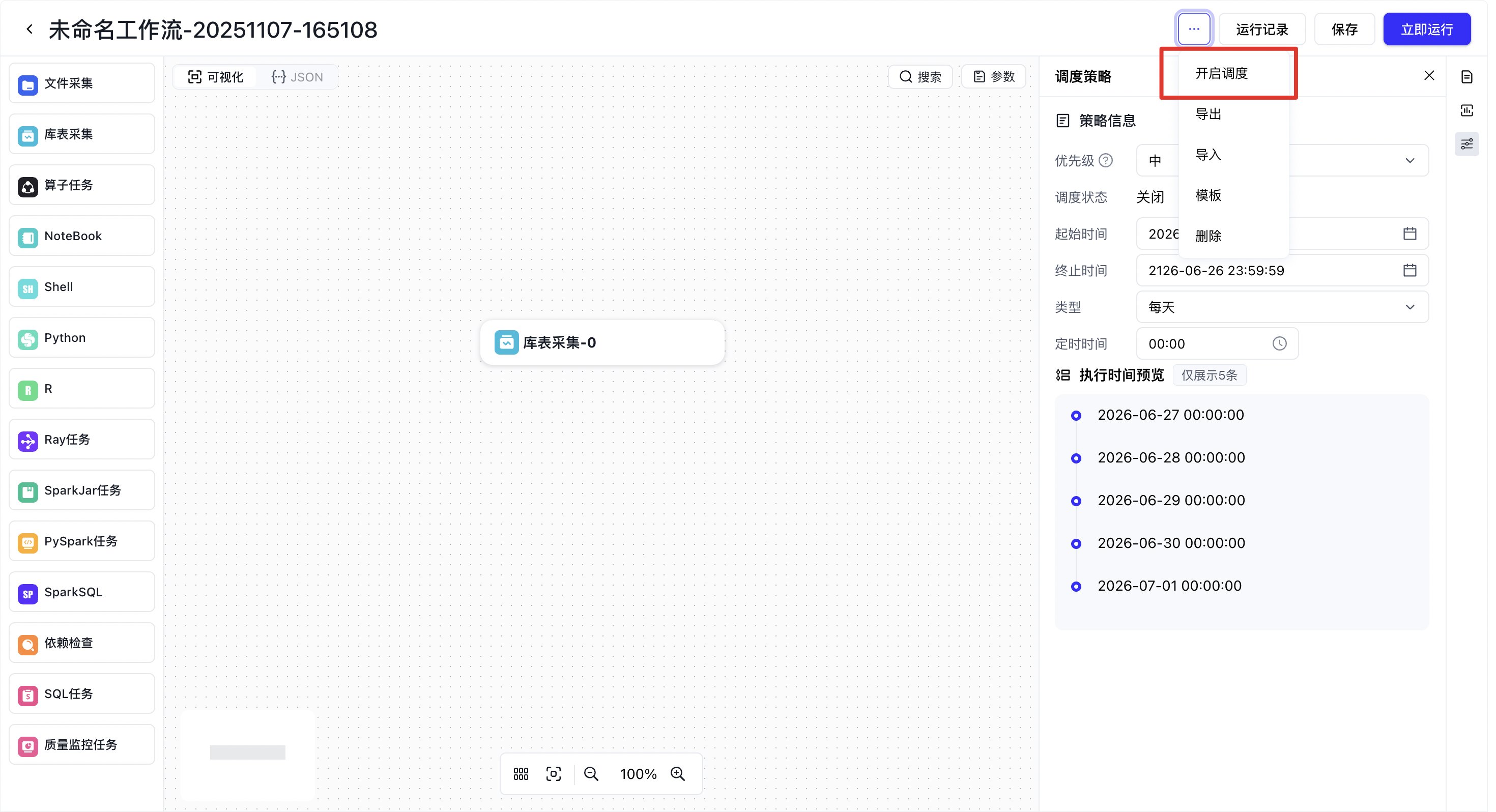Click the 参数 button on canvas
Image resolution: width=1496 pixels, height=812 pixels.
coord(999,77)
